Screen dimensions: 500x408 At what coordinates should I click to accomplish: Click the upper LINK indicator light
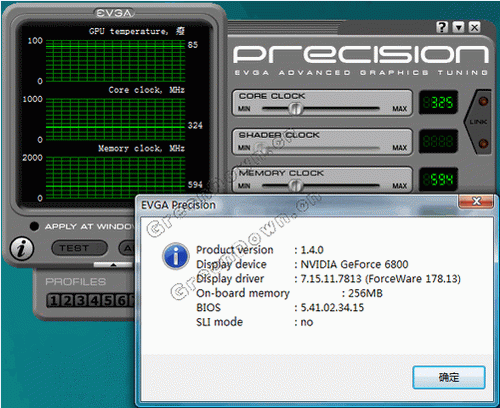pyautogui.click(x=483, y=101)
